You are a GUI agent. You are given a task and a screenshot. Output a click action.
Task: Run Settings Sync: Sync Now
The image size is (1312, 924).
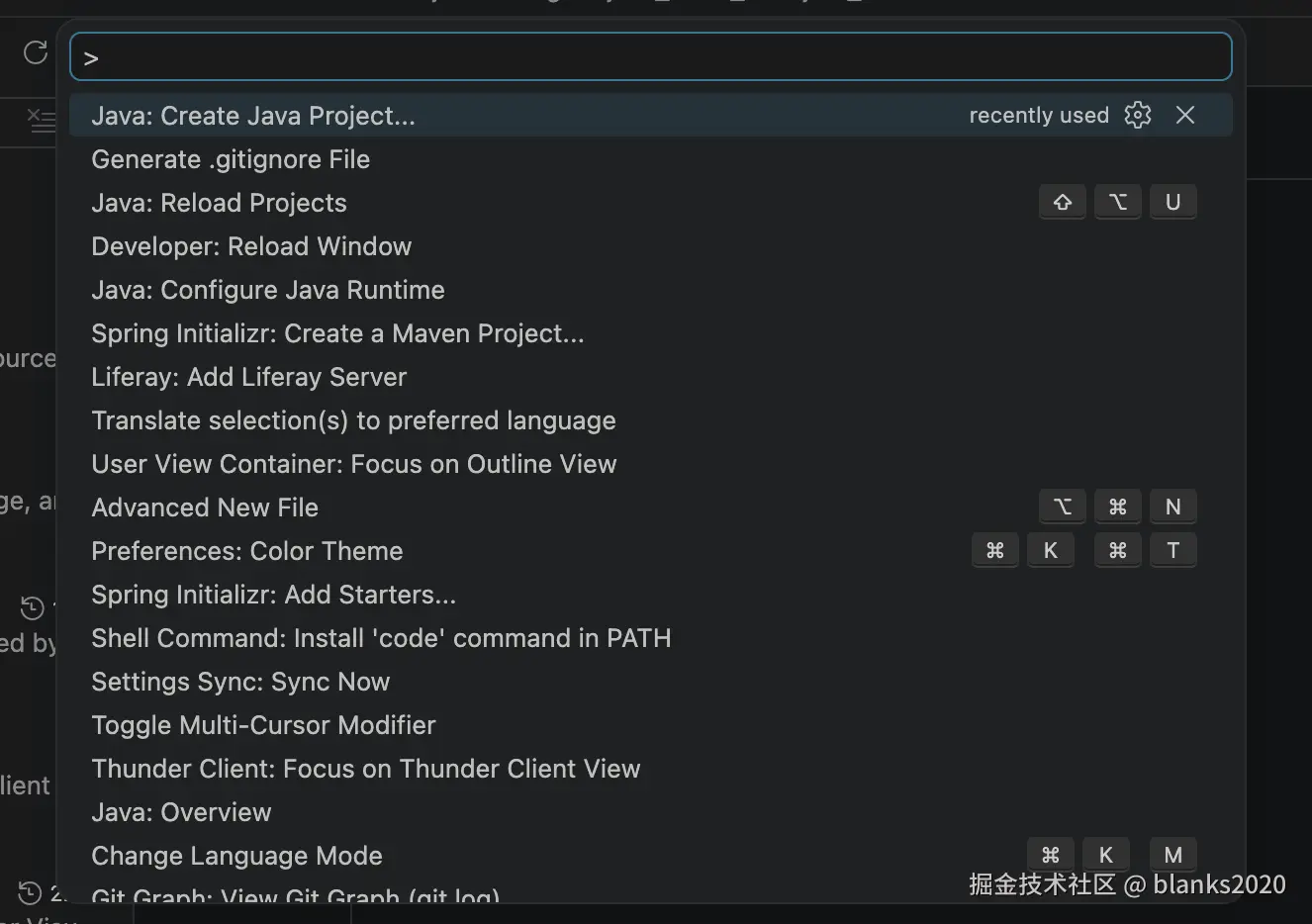[x=240, y=682]
